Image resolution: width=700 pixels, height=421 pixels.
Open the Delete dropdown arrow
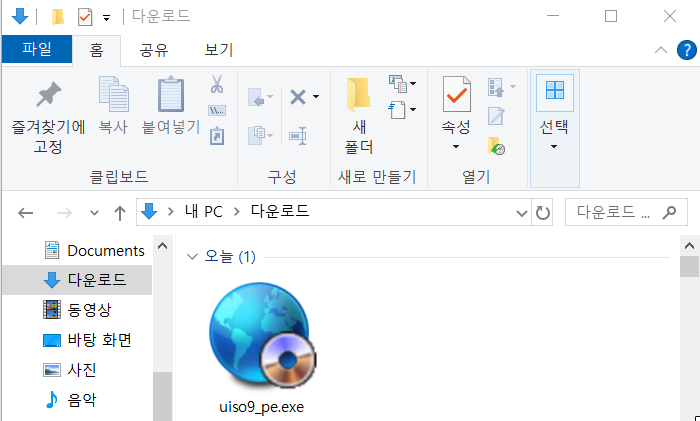click(x=316, y=96)
